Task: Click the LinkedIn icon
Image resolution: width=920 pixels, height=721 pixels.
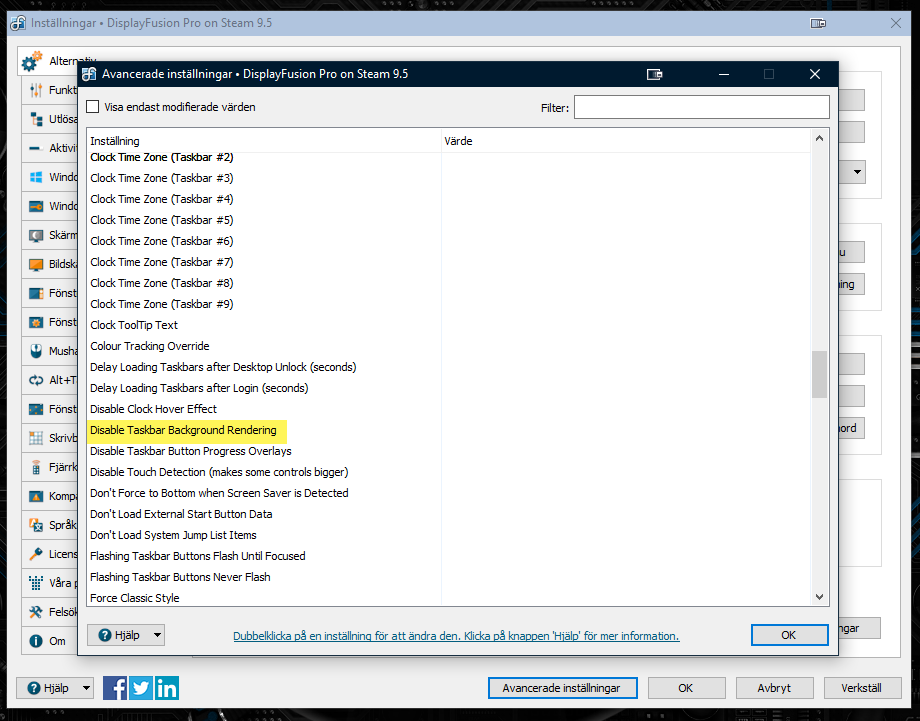Action: pyautogui.click(x=167, y=688)
